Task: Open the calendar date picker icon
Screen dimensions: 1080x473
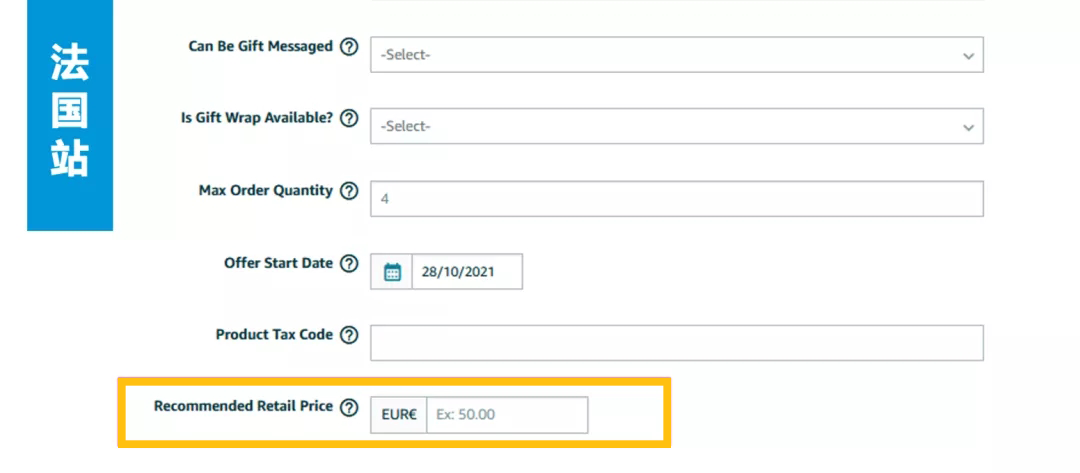Action: click(392, 271)
